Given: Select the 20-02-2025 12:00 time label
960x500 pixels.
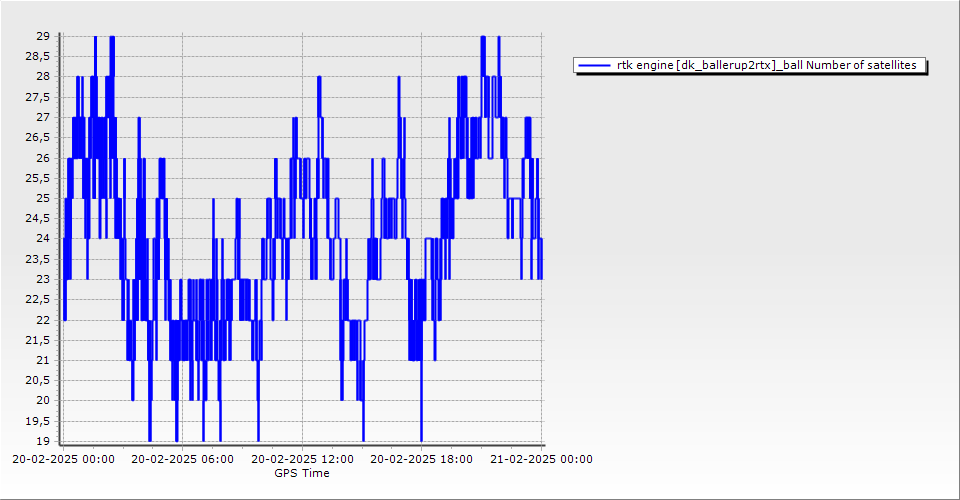Looking at the screenshot, I should tap(302, 460).
